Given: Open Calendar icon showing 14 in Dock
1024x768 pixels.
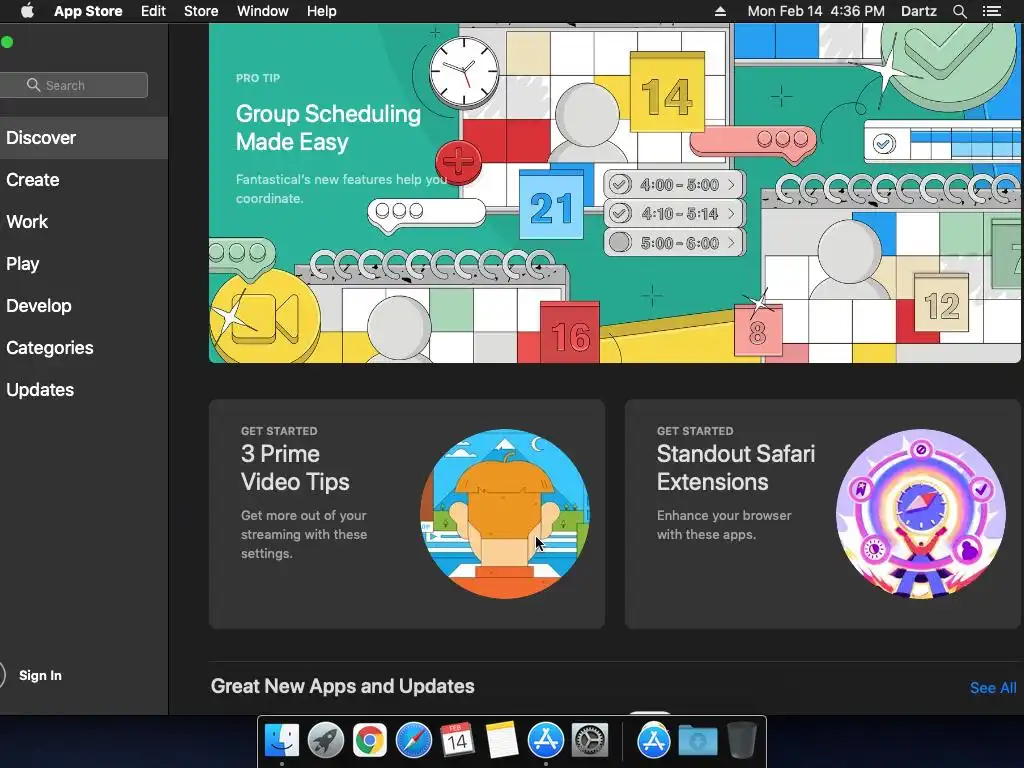Looking at the screenshot, I should point(457,741).
